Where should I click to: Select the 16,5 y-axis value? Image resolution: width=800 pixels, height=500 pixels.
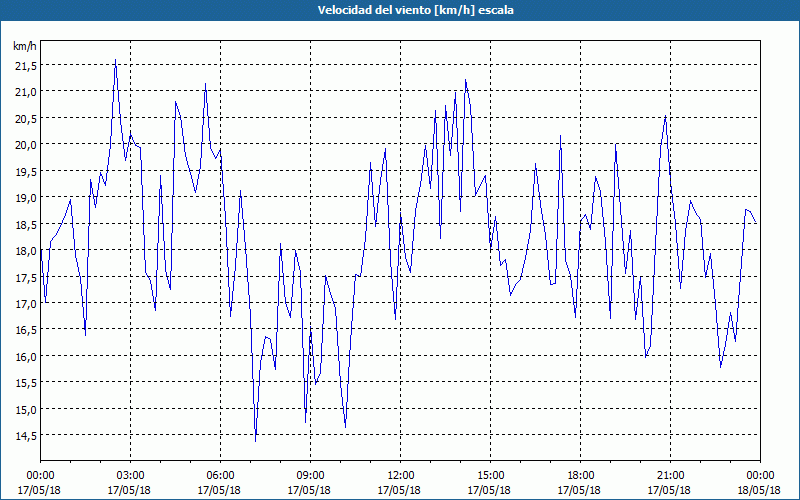point(26,330)
